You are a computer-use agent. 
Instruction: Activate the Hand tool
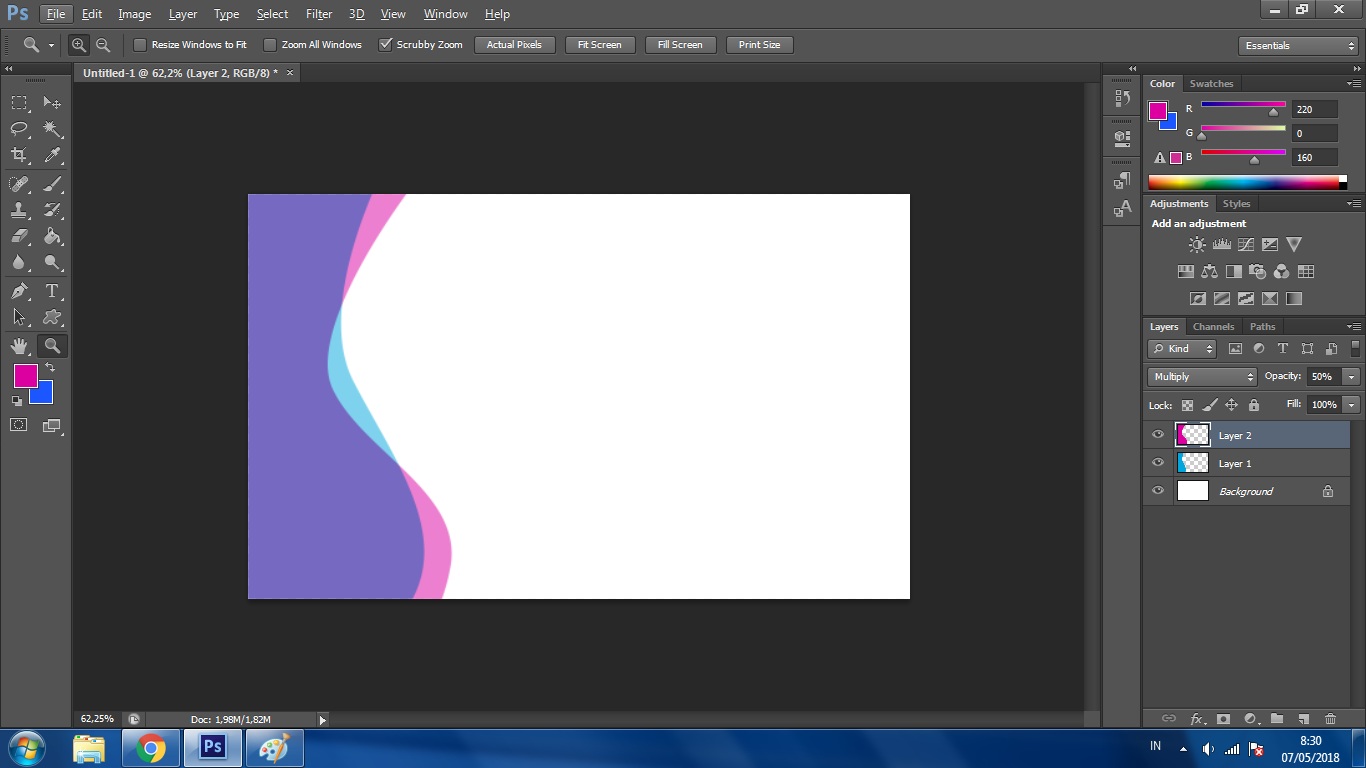(19, 346)
